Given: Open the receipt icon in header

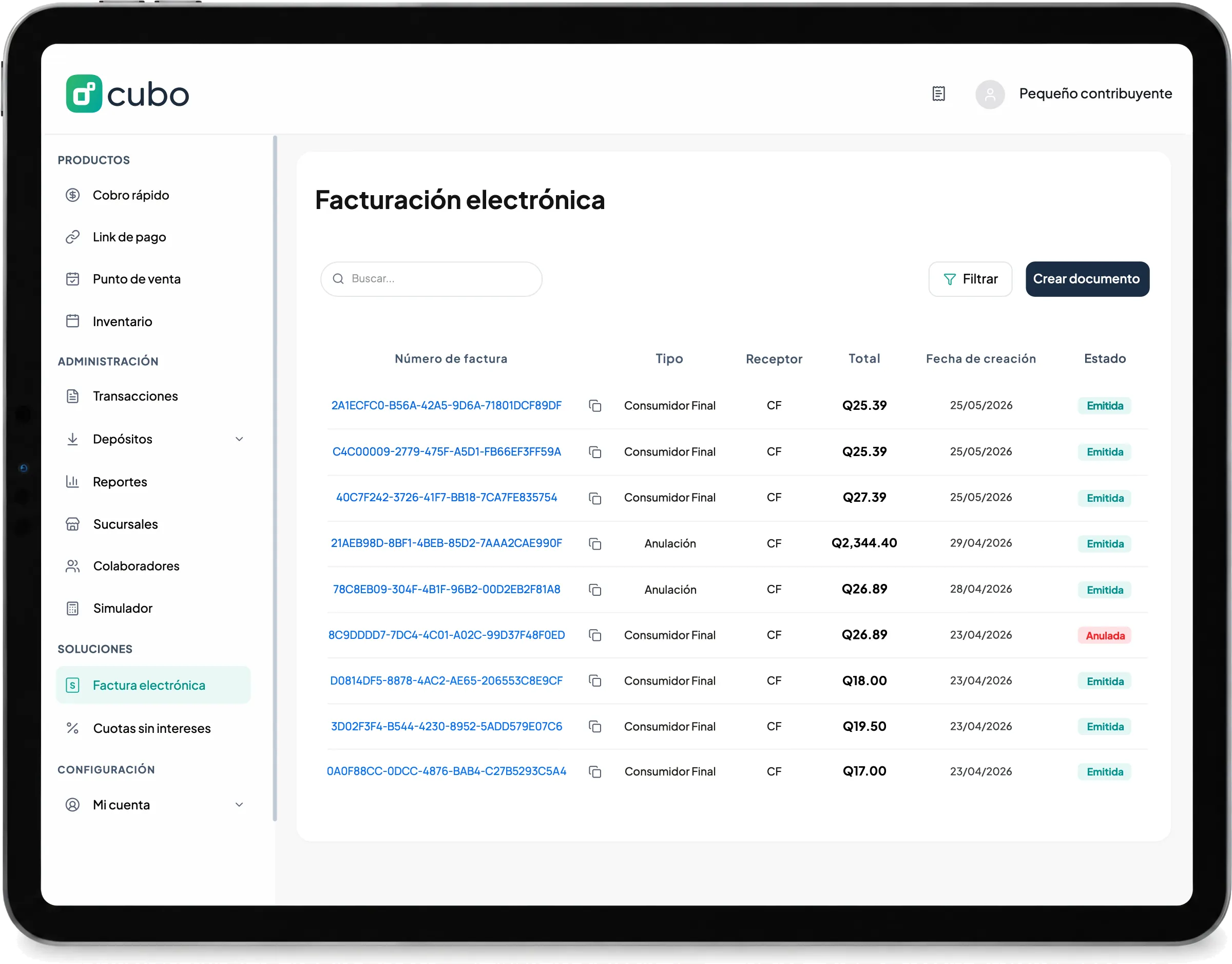Looking at the screenshot, I should tap(939, 93).
